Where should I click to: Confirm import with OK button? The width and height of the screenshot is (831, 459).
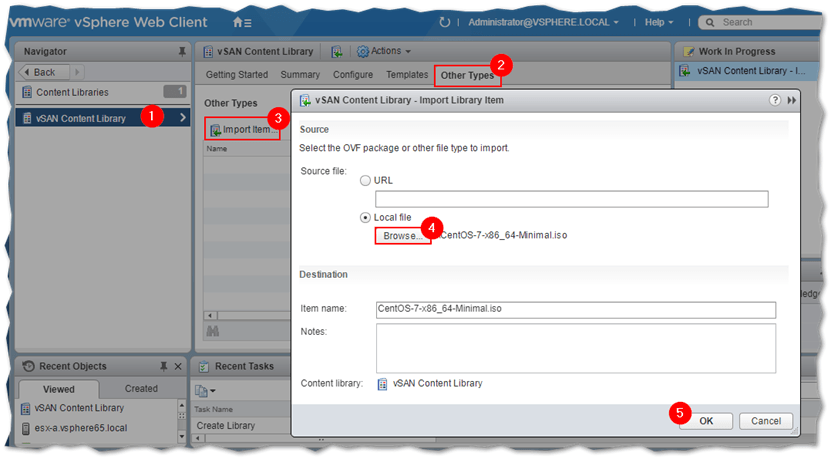point(706,421)
